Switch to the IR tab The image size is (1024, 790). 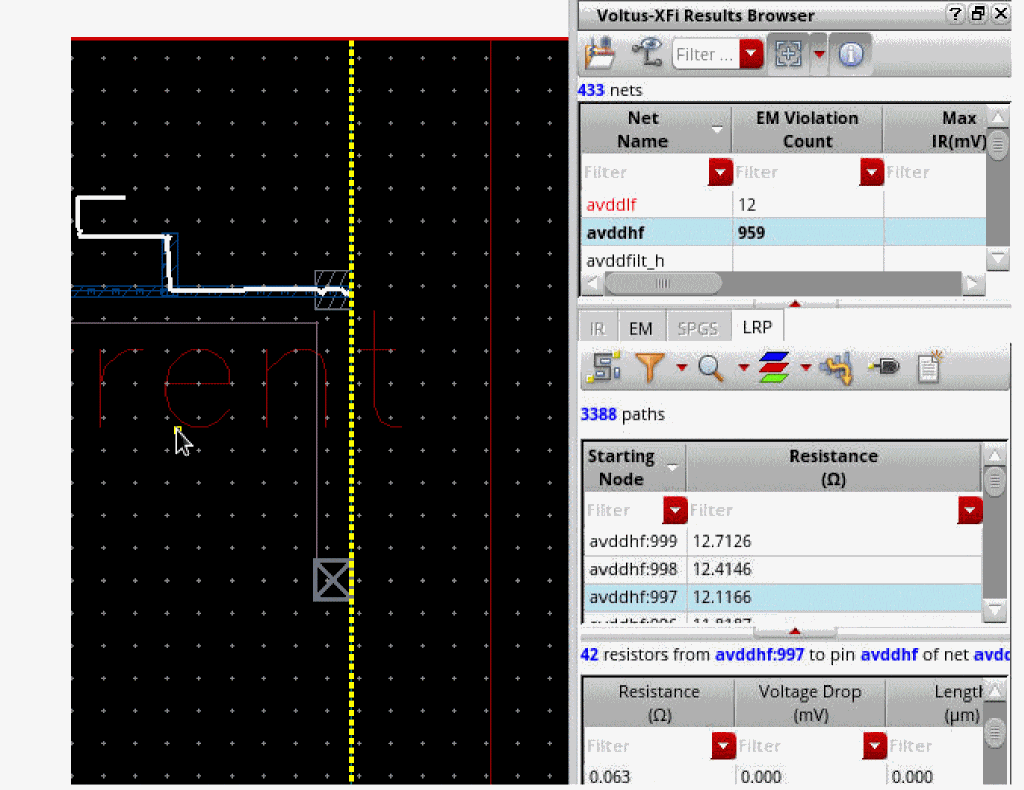(597, 328)
